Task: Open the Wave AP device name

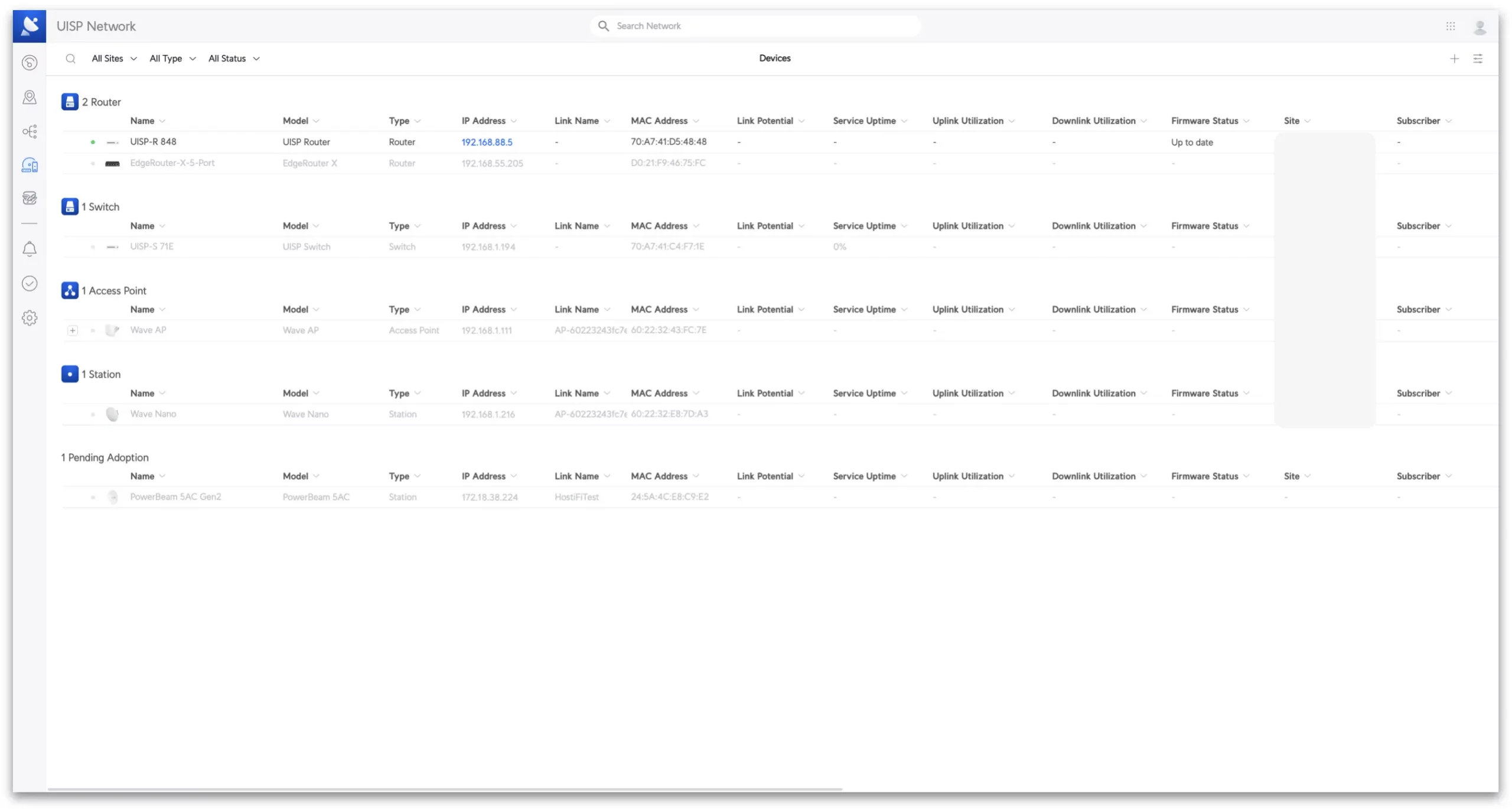Action: click(x=148, y=330)
